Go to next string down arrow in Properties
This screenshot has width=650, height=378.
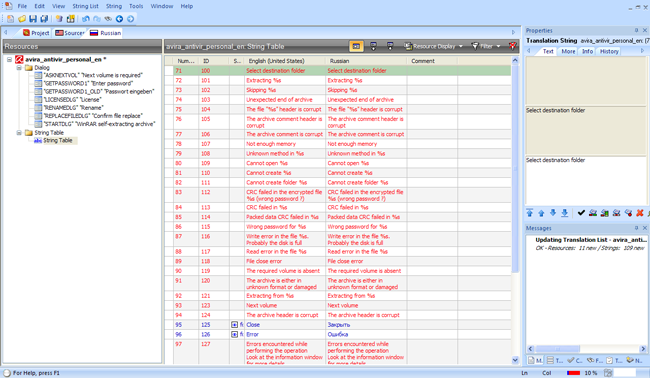(x=553, y=213)
